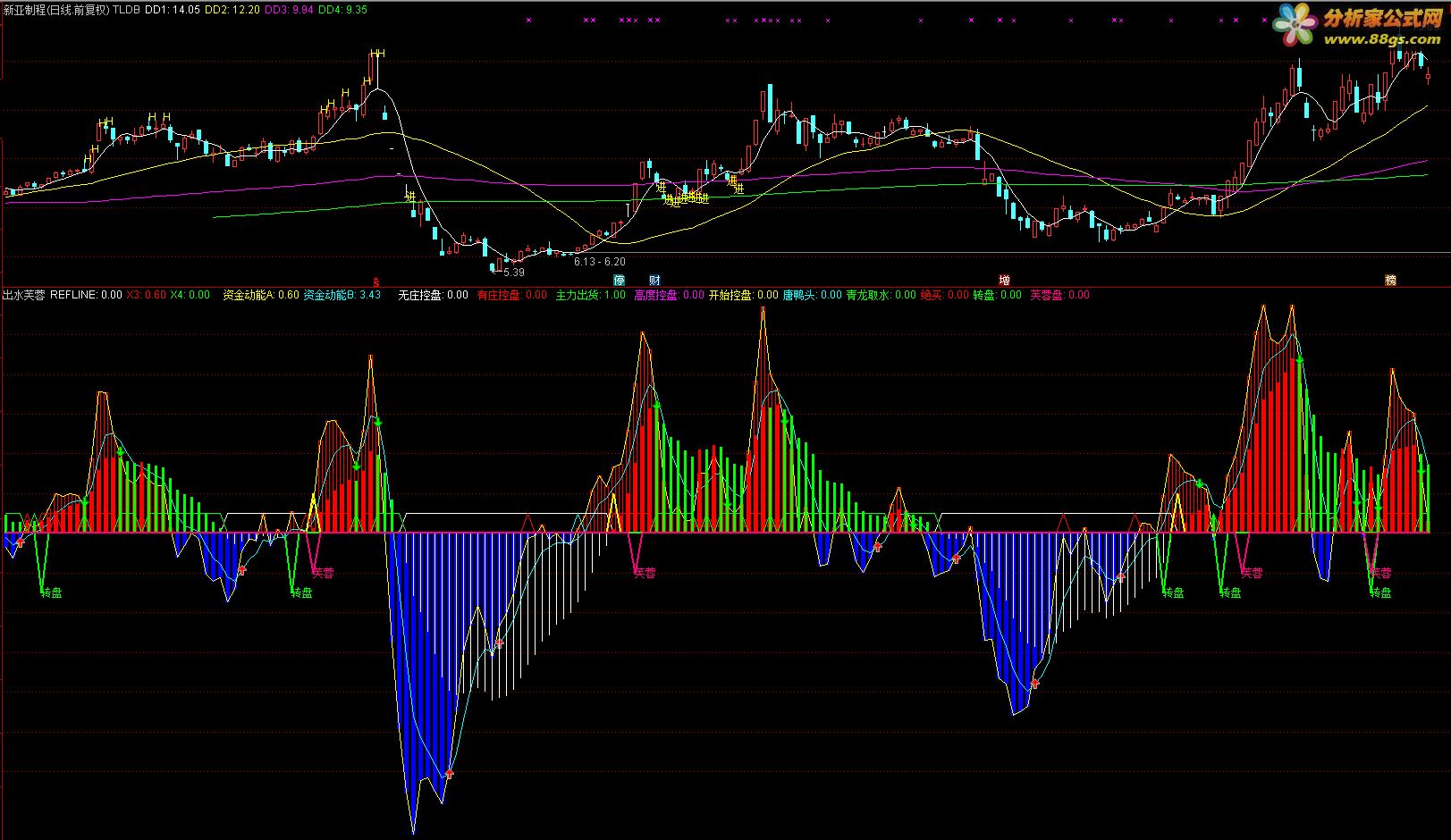Select the 新亚制程(日线.前复权) chart title
The height and width of the screenshot is (840, 1451).
56,10
